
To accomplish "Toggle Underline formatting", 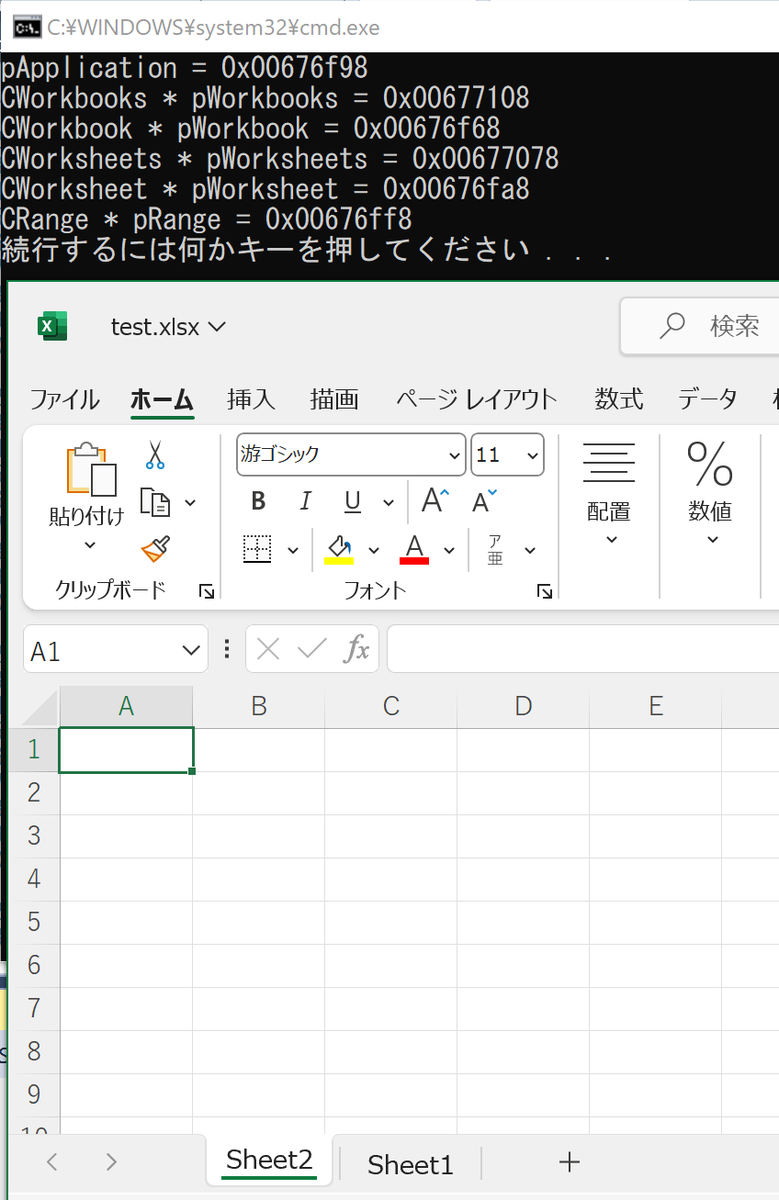I will click(352, 501).
